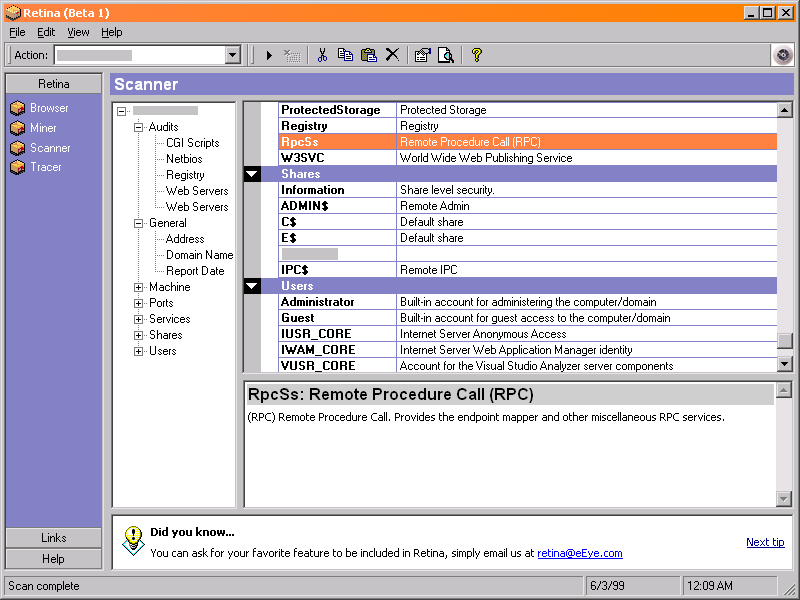Click the Copy icon in toolbar

point(345,55)
